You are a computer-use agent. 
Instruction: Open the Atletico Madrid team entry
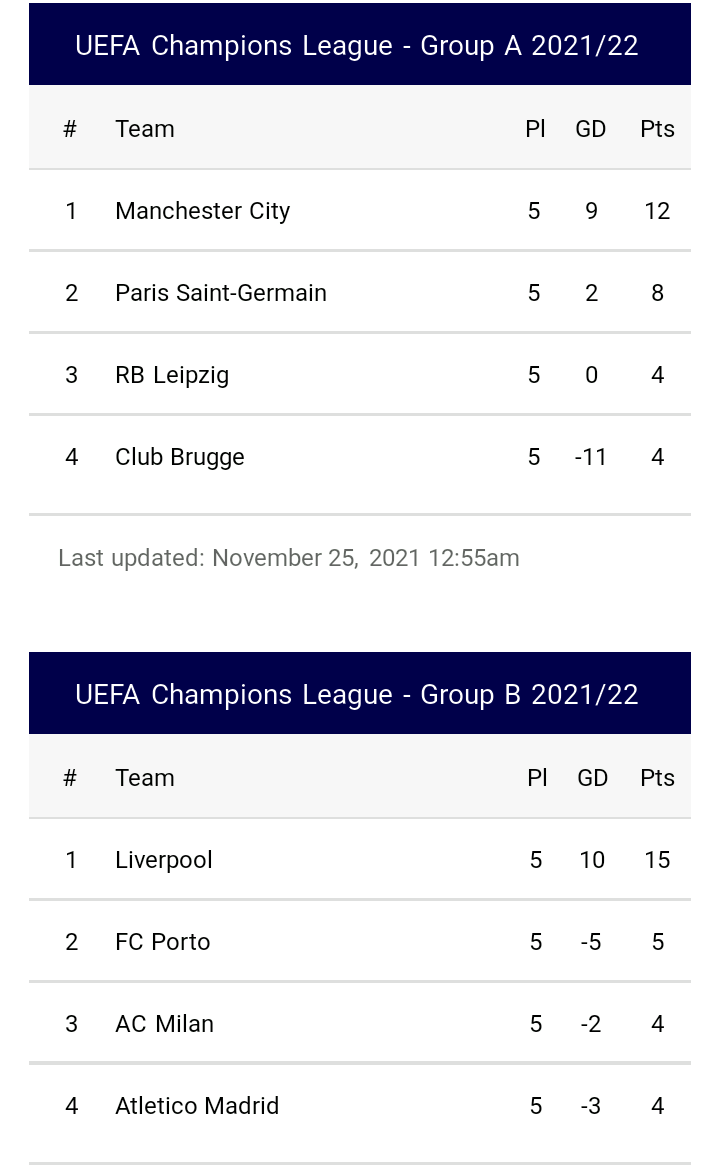pyautogui.click(x=197, y=1106)
